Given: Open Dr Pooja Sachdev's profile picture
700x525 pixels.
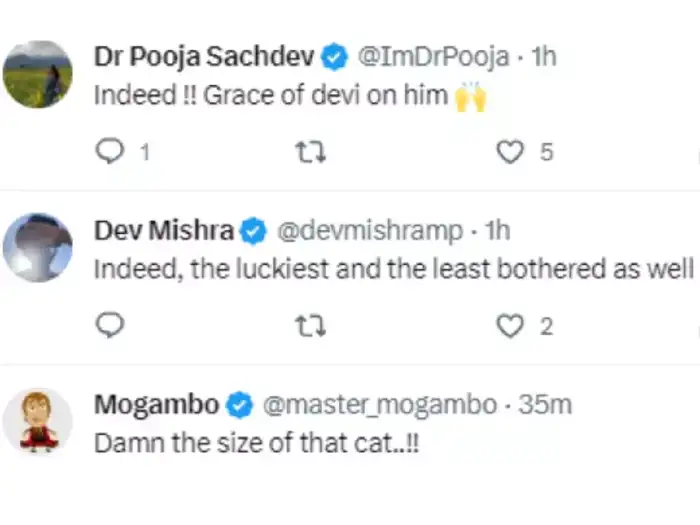Looking at the screenshot, I should click(38, 75).
